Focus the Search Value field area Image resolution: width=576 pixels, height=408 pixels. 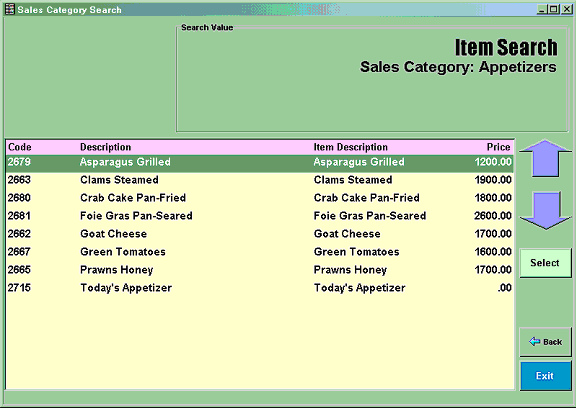point(372,79)
